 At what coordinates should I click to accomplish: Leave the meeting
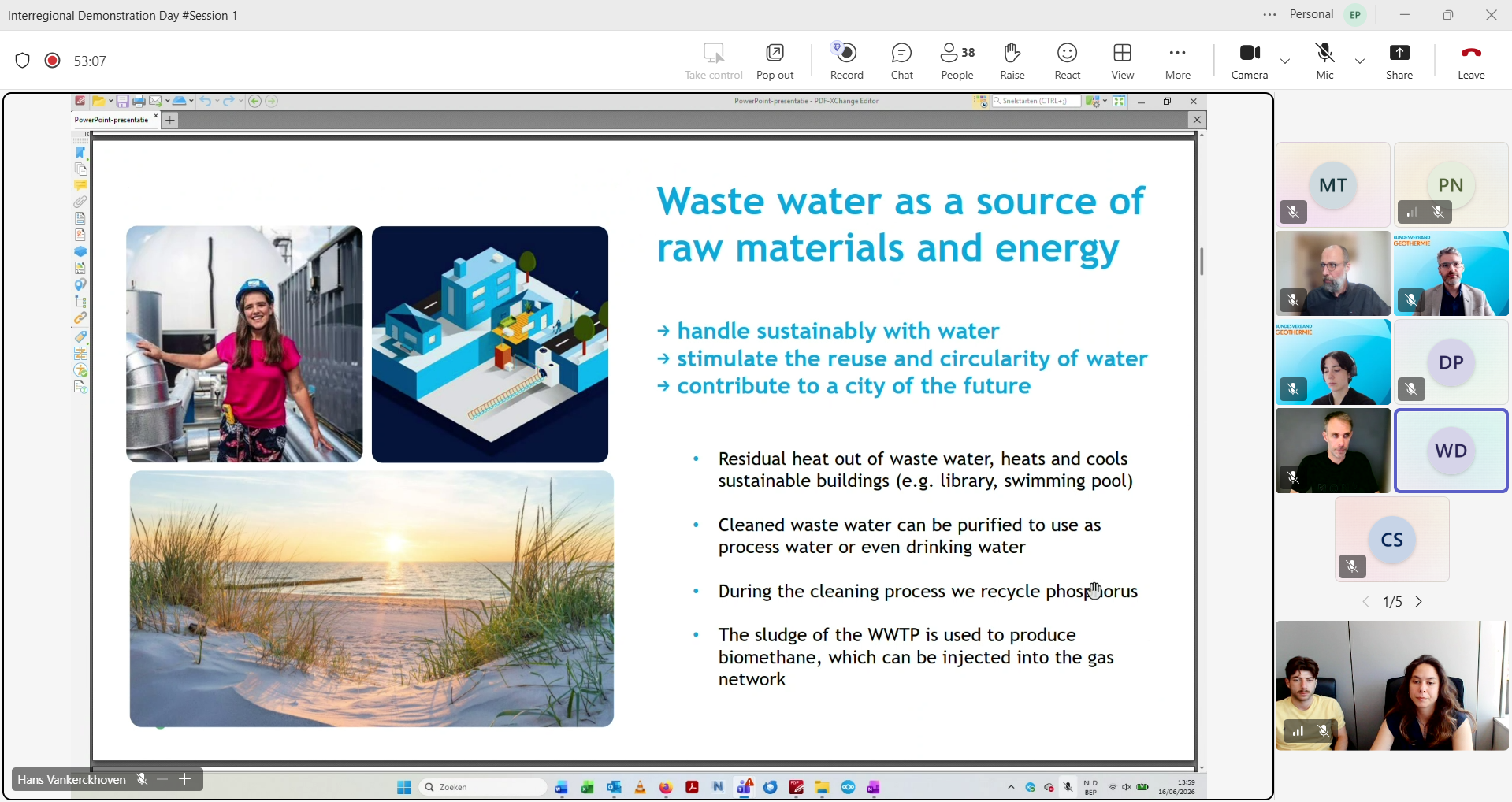click(x=1471, y=61)
